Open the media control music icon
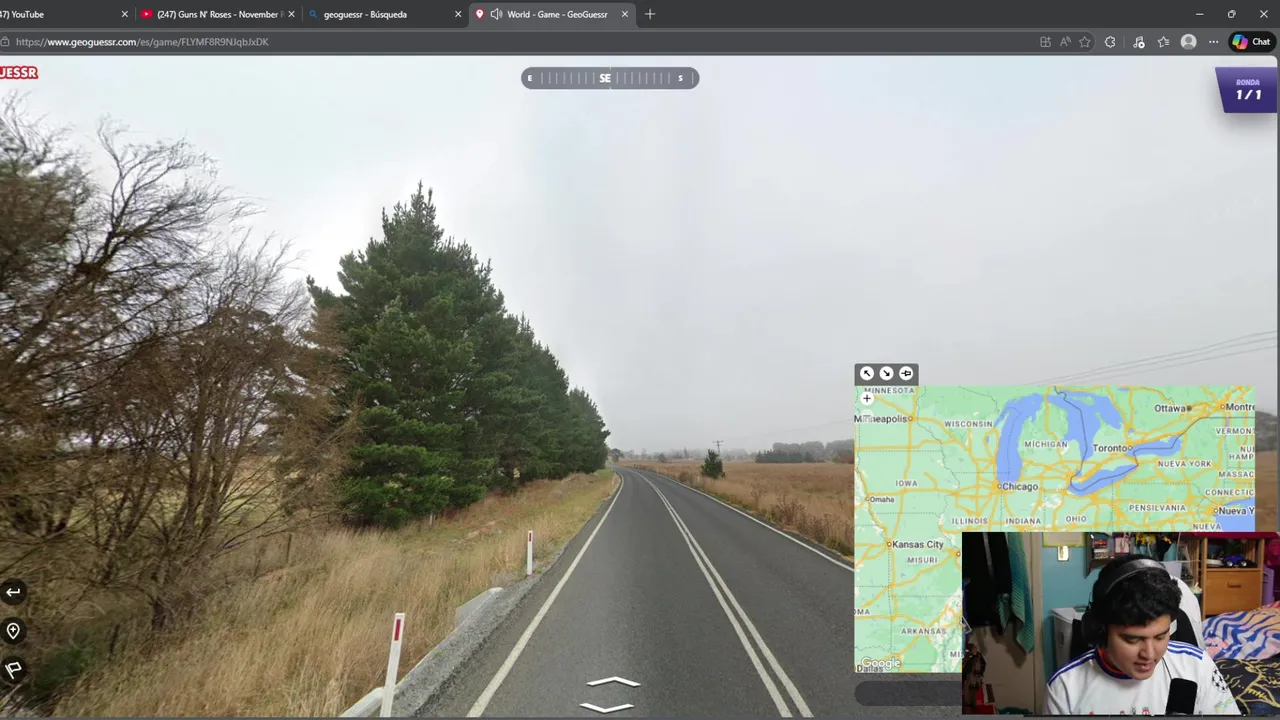1280x720 pixels. tap(1138, 42)
